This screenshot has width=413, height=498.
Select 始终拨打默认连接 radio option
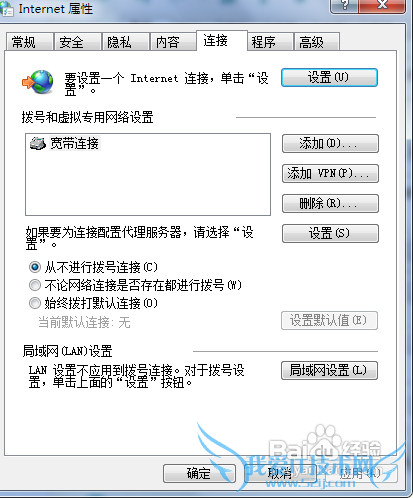(35, 303)
